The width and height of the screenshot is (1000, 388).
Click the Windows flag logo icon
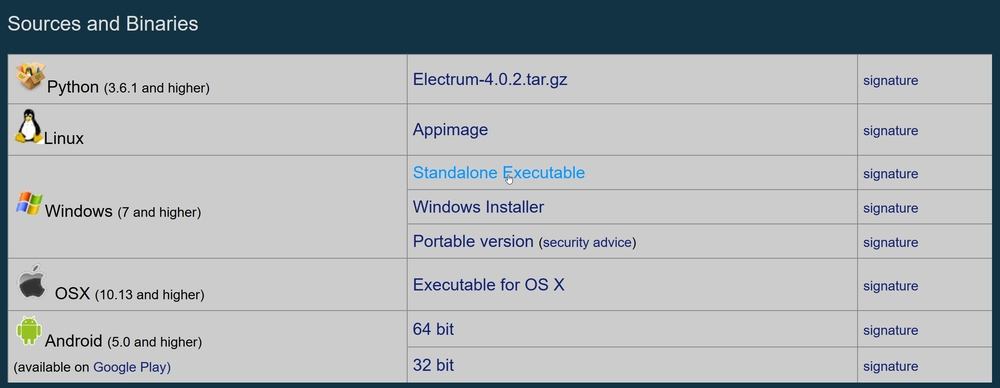pos(29,204)
